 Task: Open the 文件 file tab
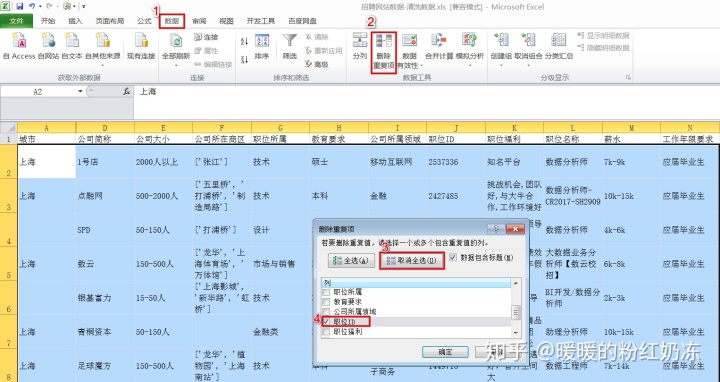pos(17,21)
